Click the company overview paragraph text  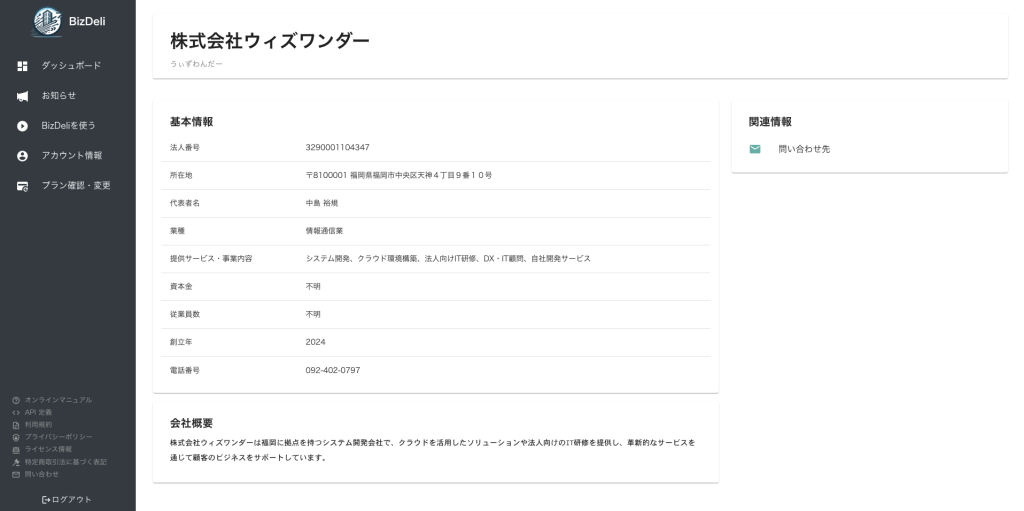tap(432, 450)
